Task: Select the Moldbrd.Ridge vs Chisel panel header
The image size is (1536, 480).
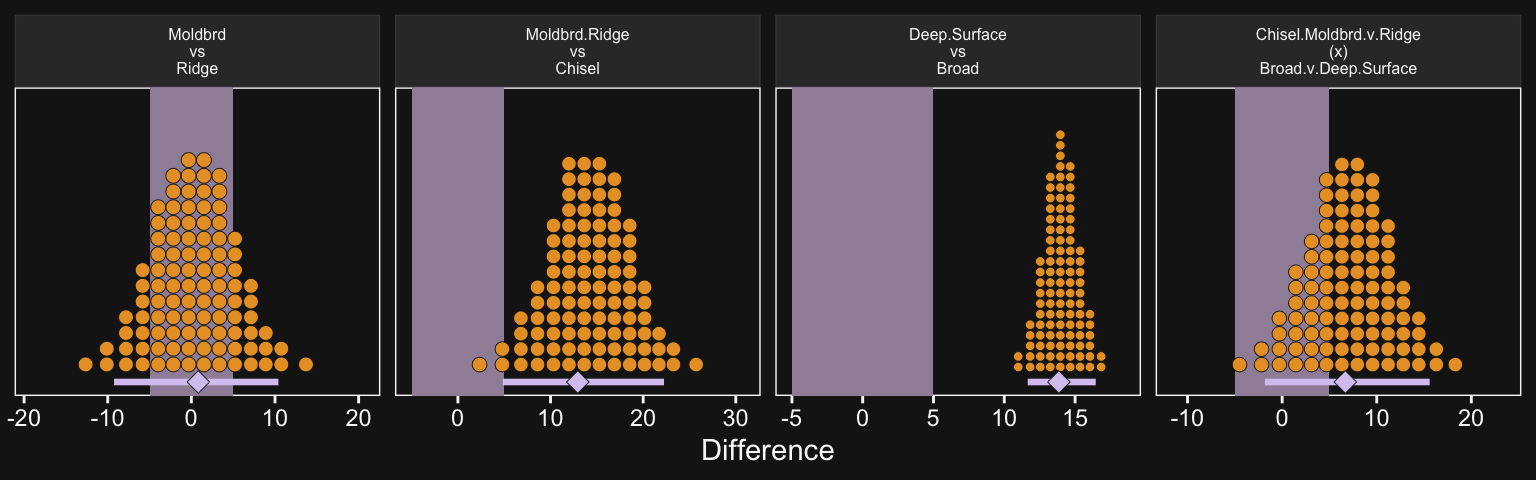Action: pos(577,52)
